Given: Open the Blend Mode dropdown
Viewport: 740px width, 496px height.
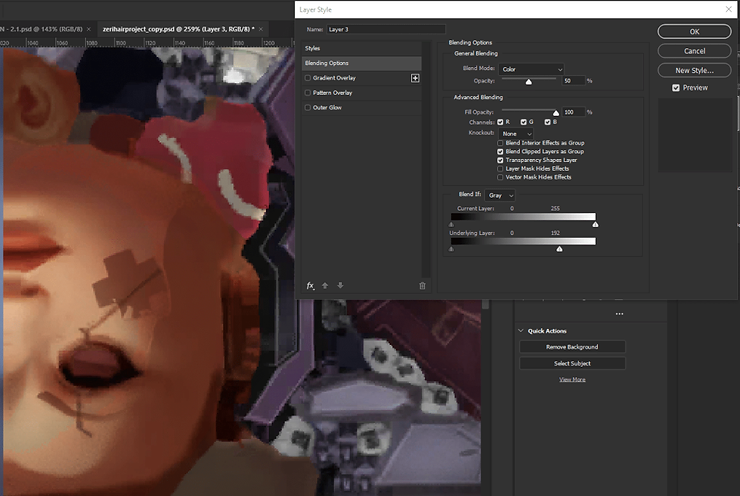Looking at the screenshot, I should pyautogui.click(x=532, y=69).
